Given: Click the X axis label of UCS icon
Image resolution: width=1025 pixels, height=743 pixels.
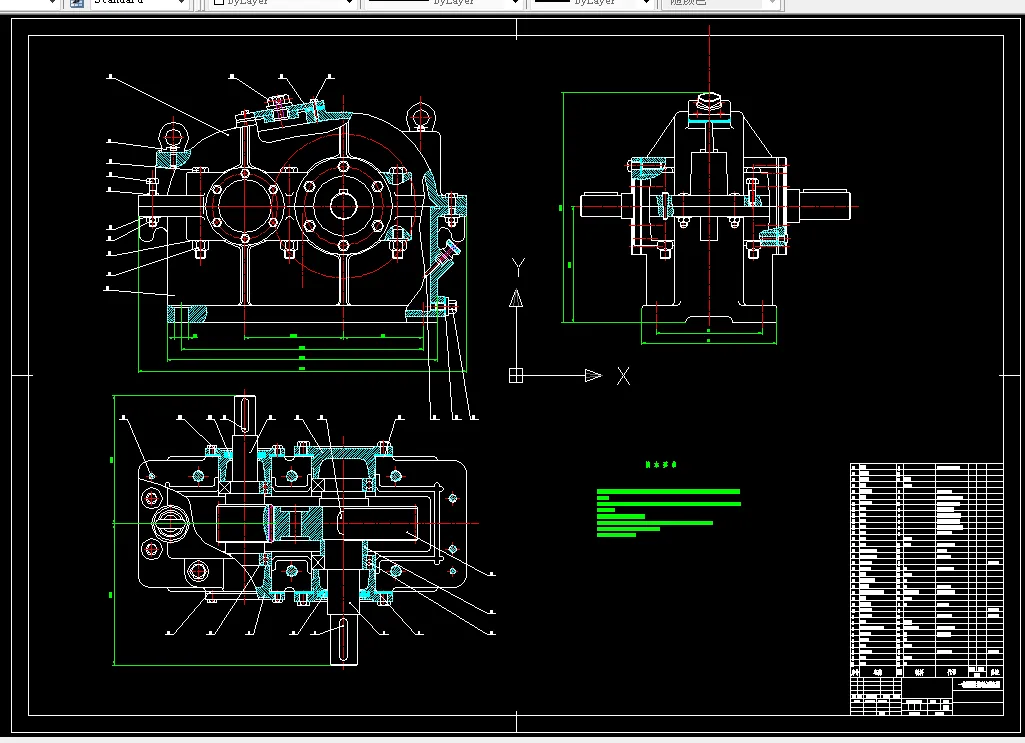Looking at the screenshot, I should (624, 376).
